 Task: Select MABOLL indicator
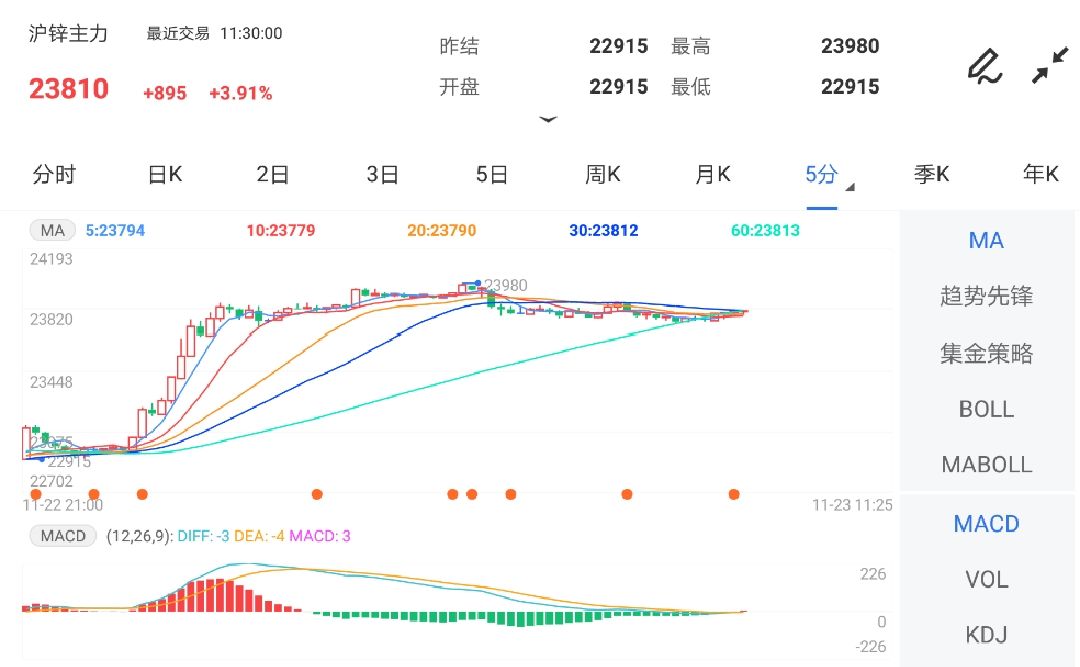pyautogui.click(x=986, y=465)
